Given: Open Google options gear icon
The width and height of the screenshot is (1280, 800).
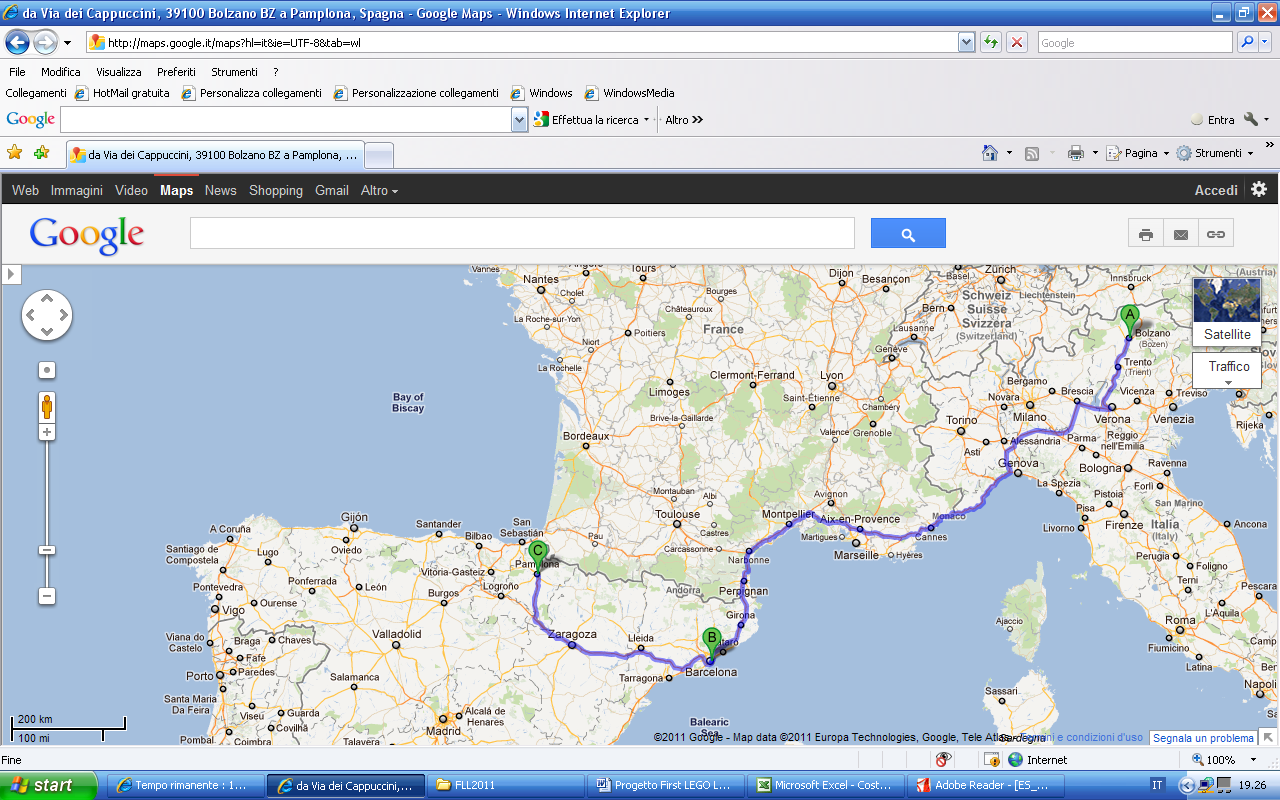Looking at the screenshot, I should pyautogui.click(x=1259, y=189).
